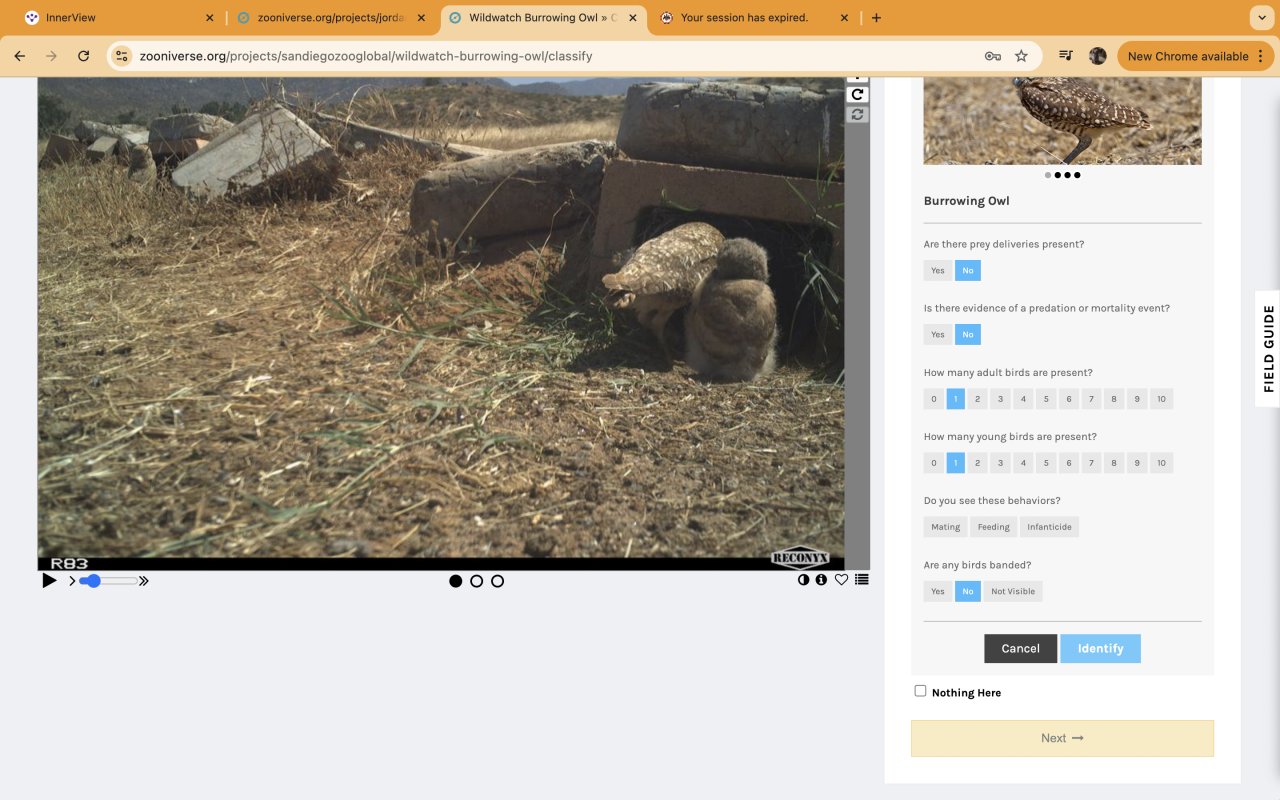View site information icon in address bar

tap(122, 56)
